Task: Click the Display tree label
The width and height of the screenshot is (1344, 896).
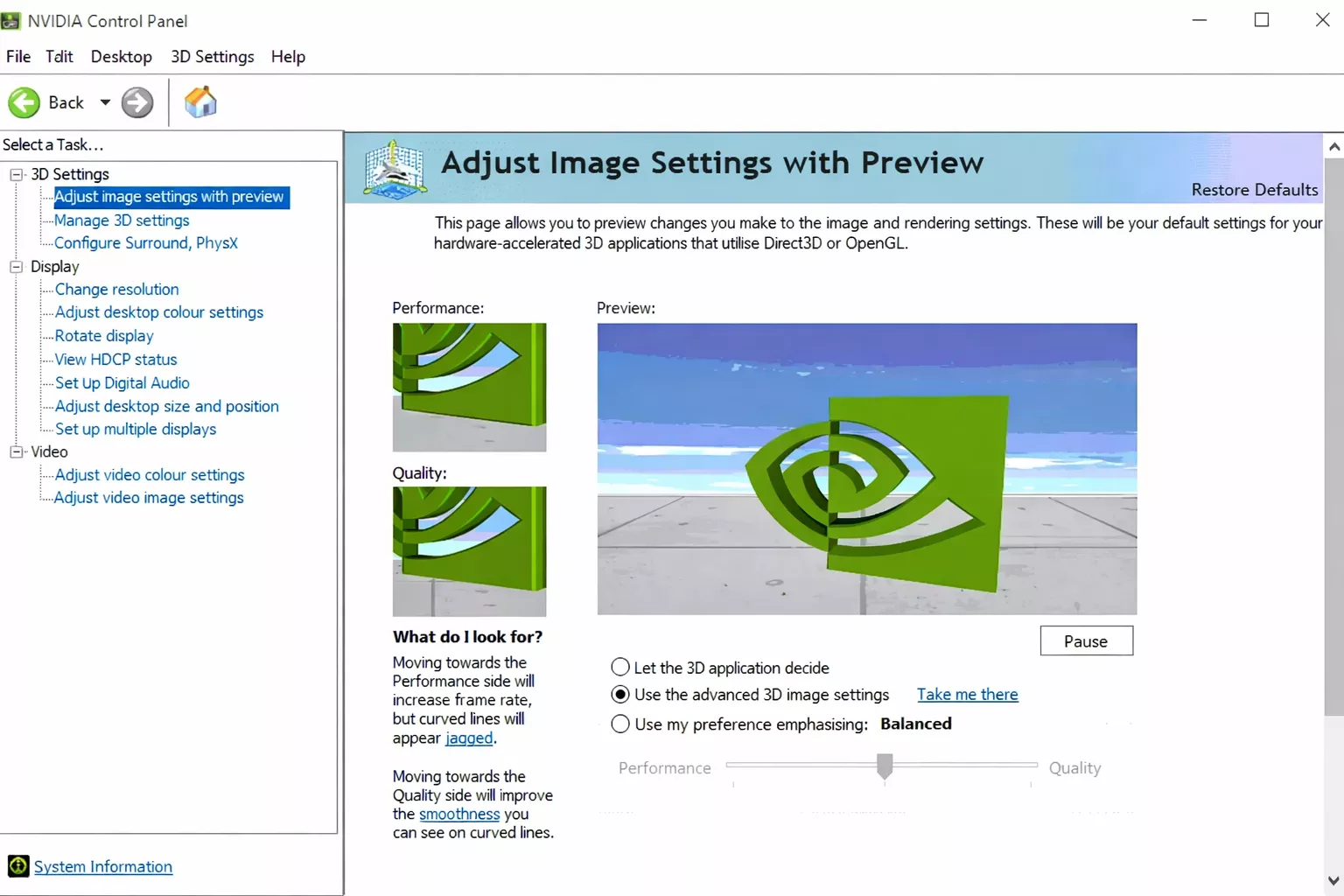Action: point(55,267)
